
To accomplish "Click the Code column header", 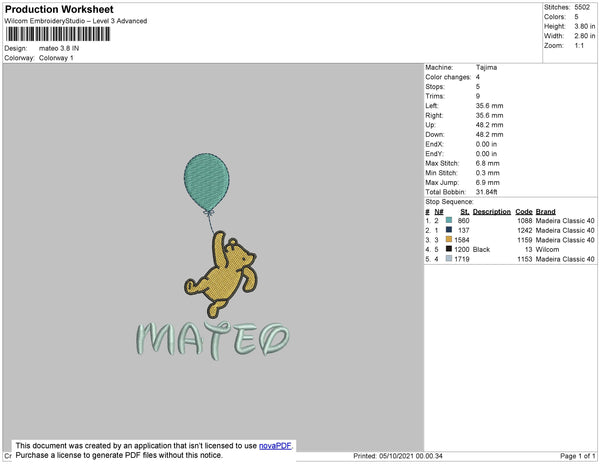I will coord(524,212).
